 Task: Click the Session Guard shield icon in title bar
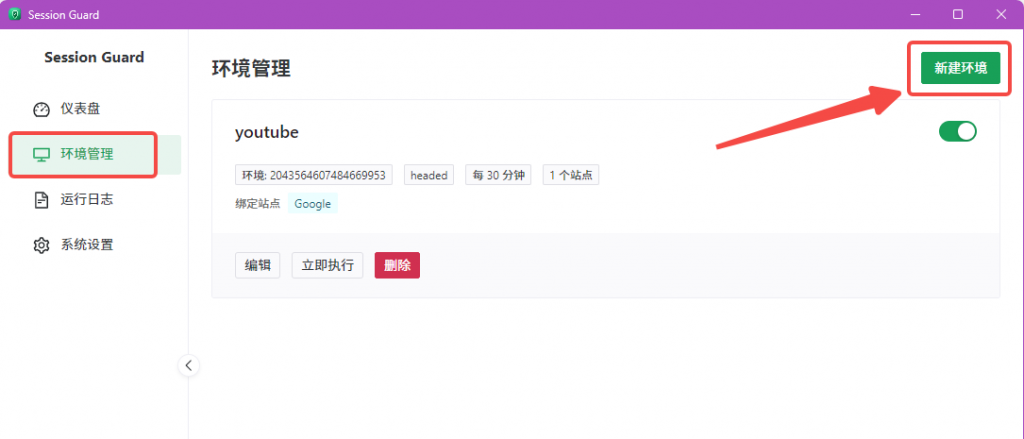click(x=14, y=14)
